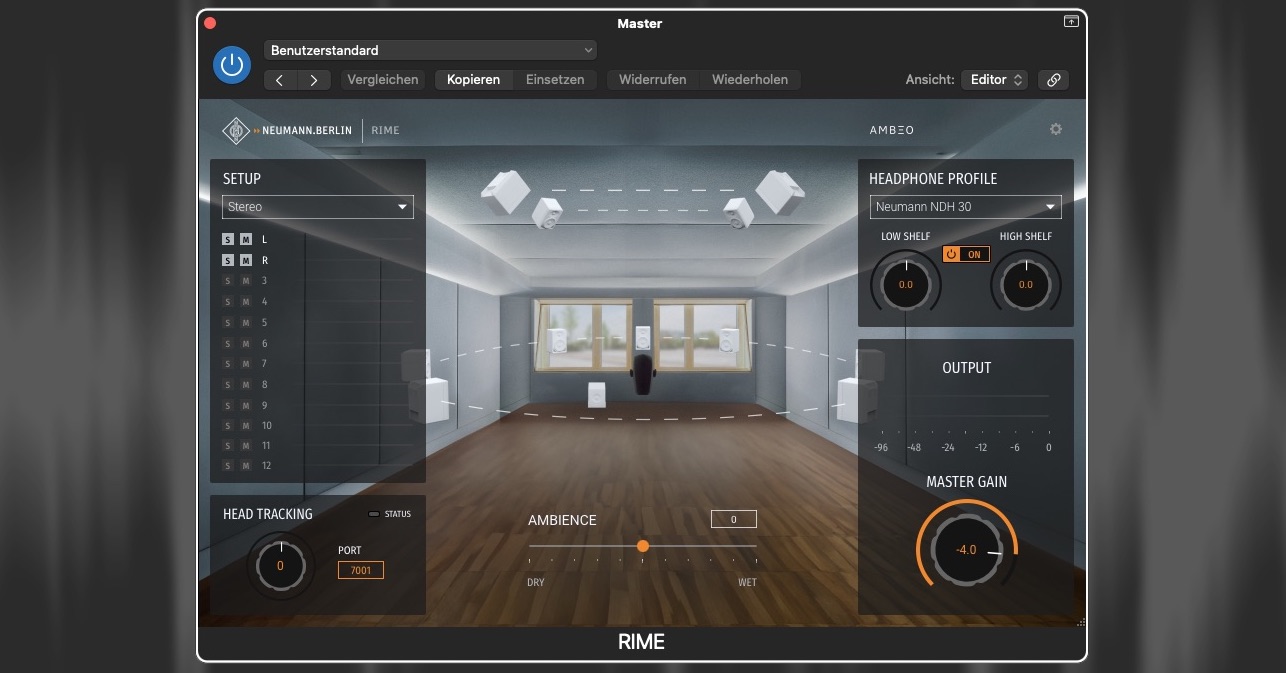Solo channel 10
The height and width of the screenshot is (673, 1286).
click(228, 426)
